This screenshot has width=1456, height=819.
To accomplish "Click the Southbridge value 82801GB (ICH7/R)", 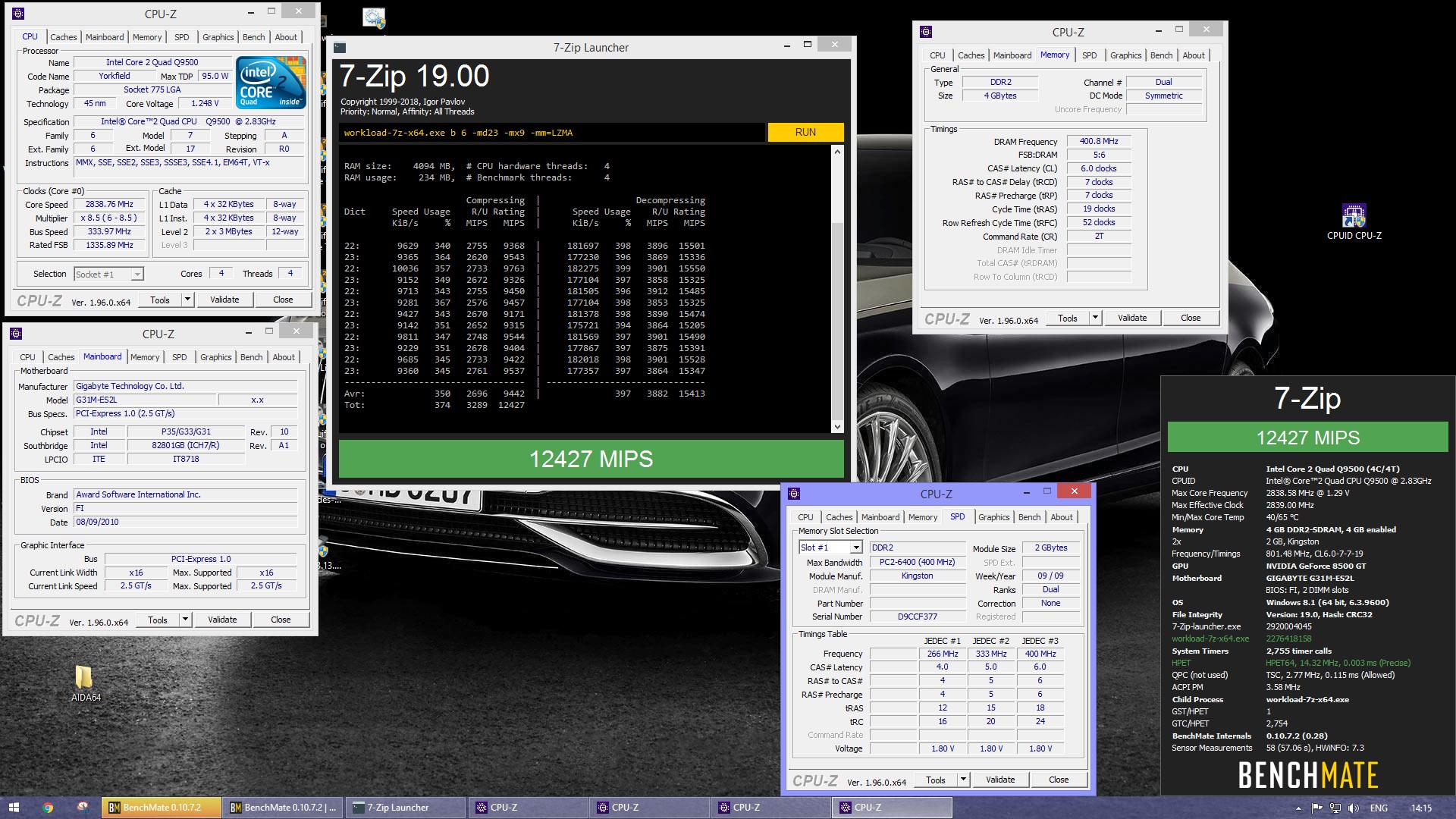I will [185, 445].
